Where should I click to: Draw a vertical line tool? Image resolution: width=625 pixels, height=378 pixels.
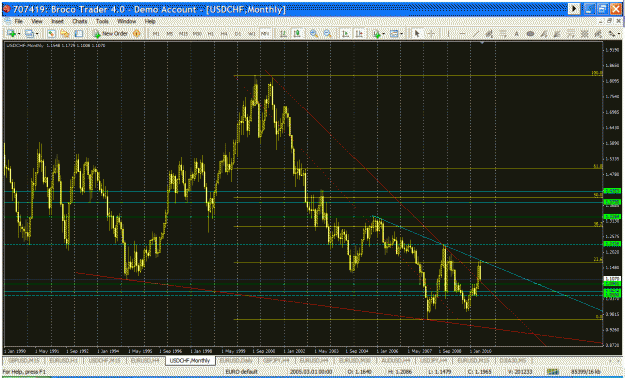[x=448, y=34]
